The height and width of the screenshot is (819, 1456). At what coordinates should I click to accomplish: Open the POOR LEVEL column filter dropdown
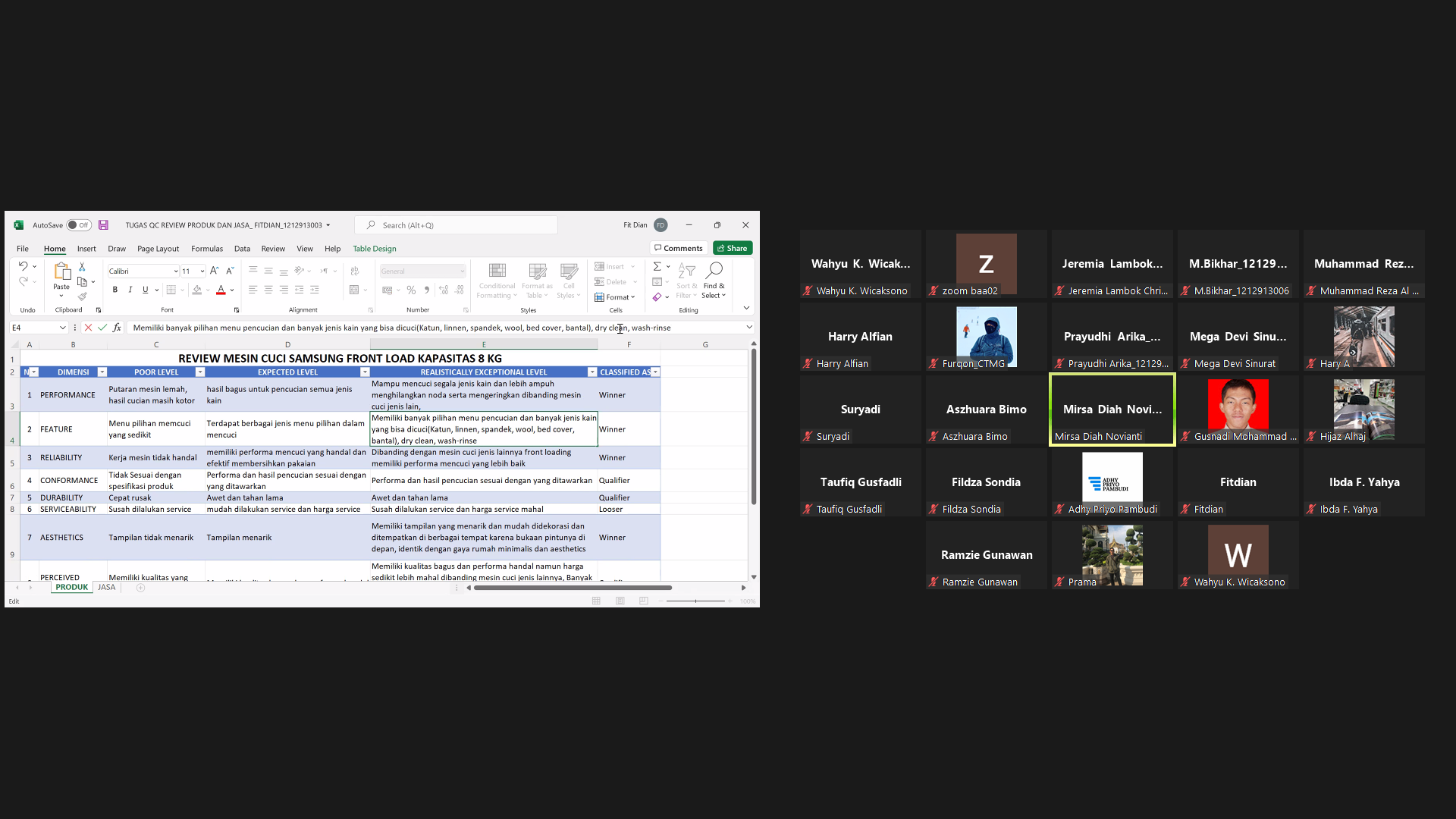click(200, 372)
